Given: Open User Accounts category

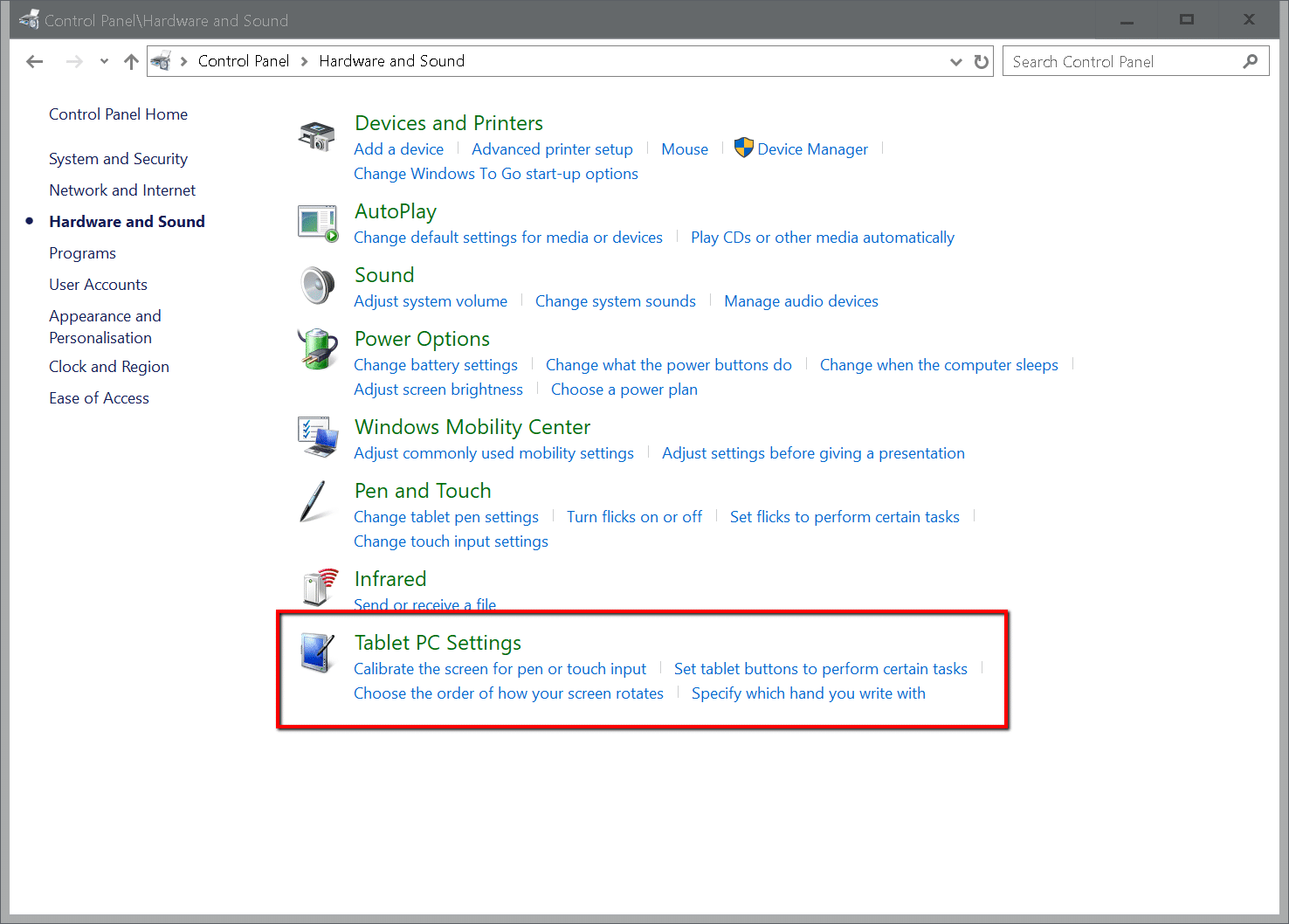Looking at the screenshot, I should [x=98, y=285].
